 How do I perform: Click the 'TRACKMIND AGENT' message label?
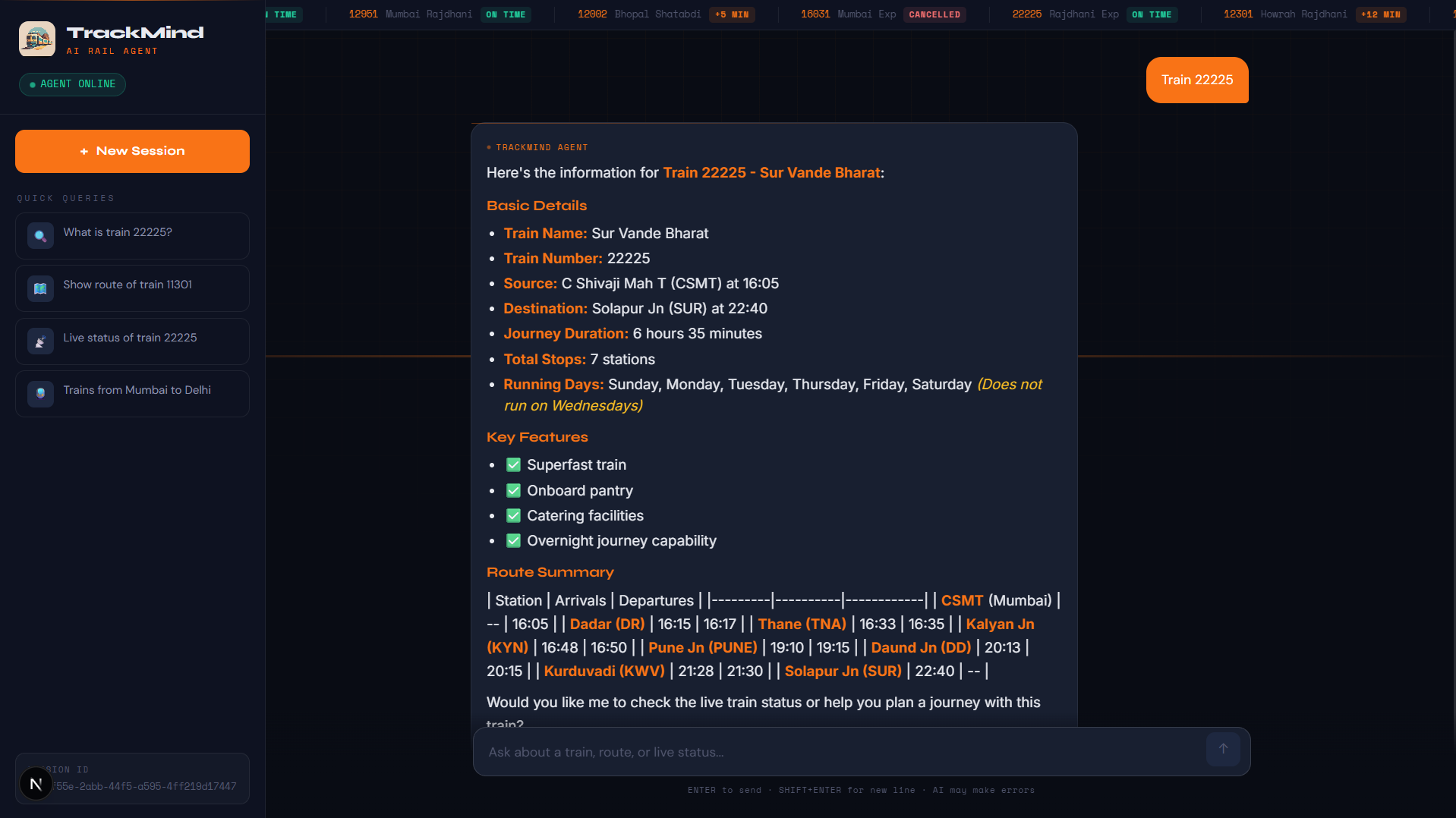[x=542, y=148]
